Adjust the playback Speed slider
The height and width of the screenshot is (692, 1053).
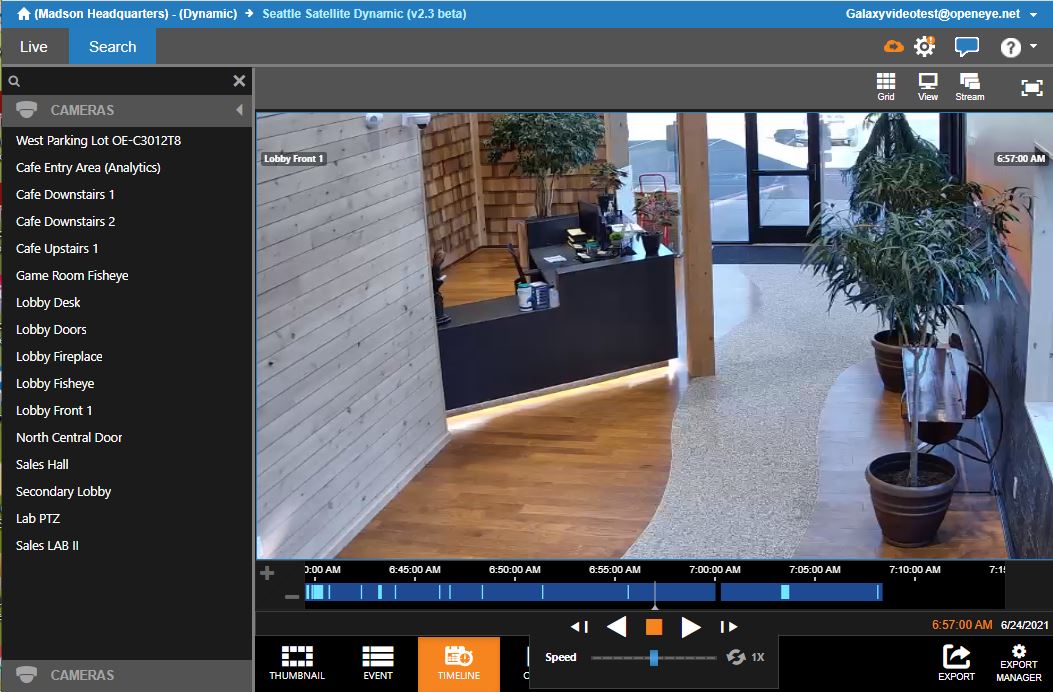click(x=654, y=657)
